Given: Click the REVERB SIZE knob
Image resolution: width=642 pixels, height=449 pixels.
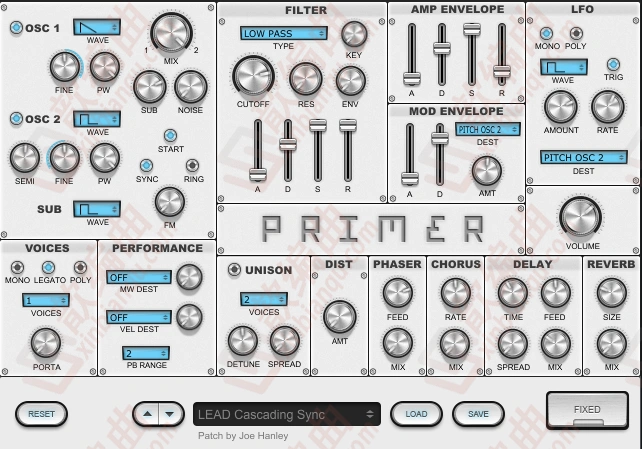Looking at the screenshot, I should coord(612,293).
